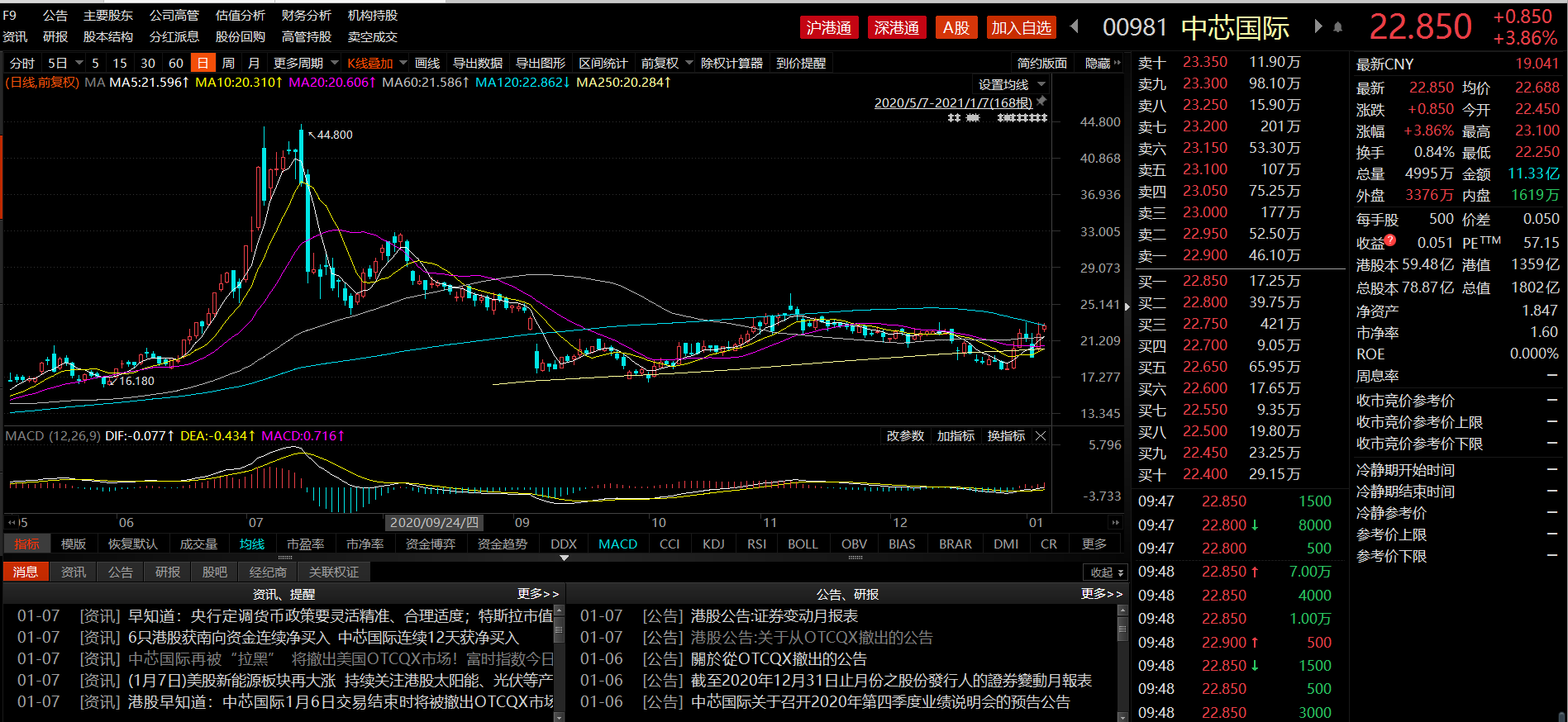Select the 月 (monthly) period

(254, 63)
